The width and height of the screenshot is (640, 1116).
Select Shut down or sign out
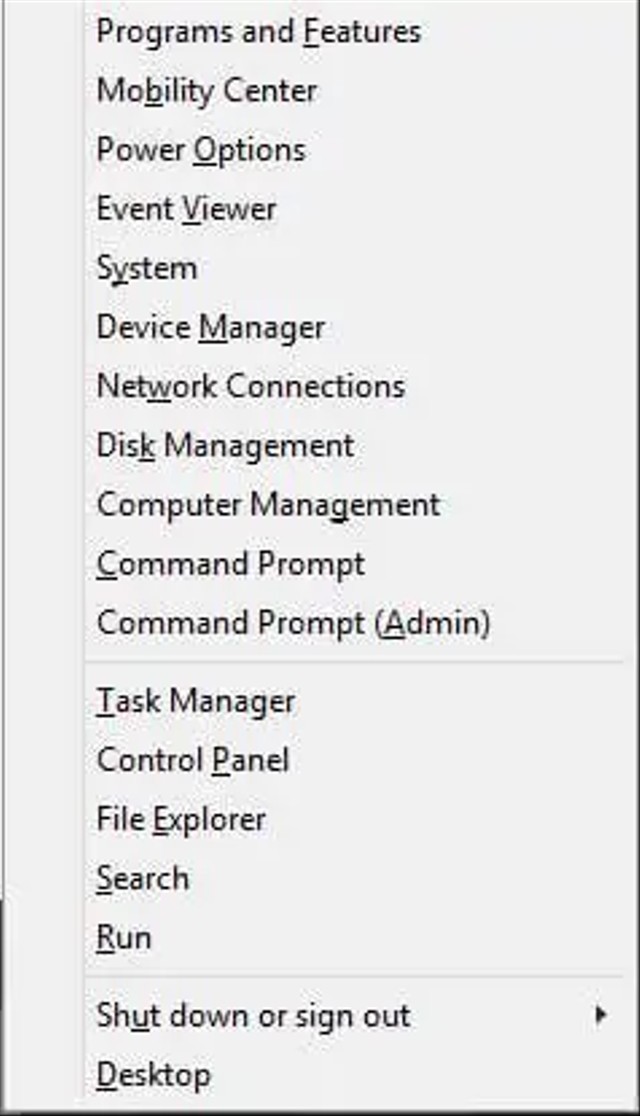(253, 1015)
